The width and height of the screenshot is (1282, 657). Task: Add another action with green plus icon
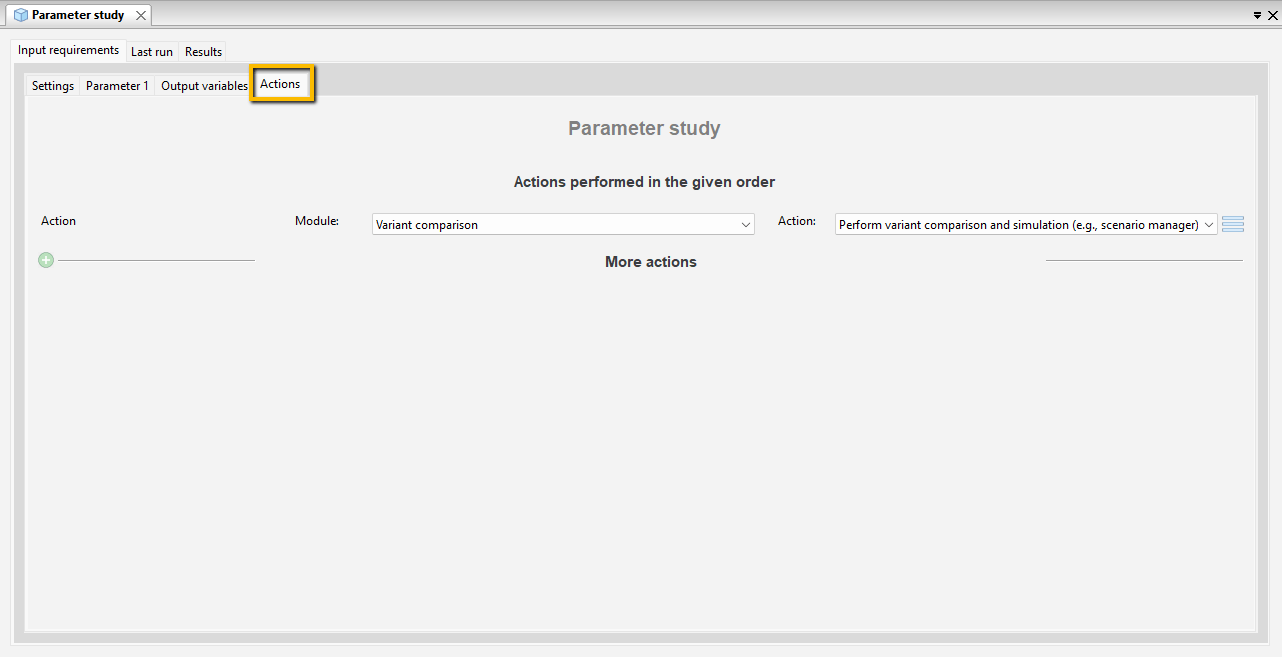pos(46,260)
